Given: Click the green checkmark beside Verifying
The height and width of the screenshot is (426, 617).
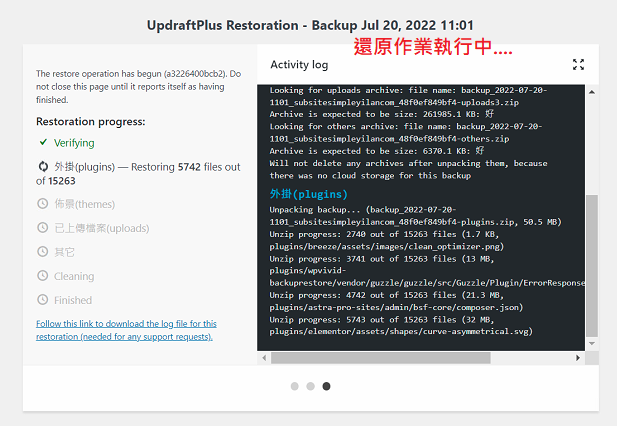Looking at the screenshot, I should tap(42, 143).
